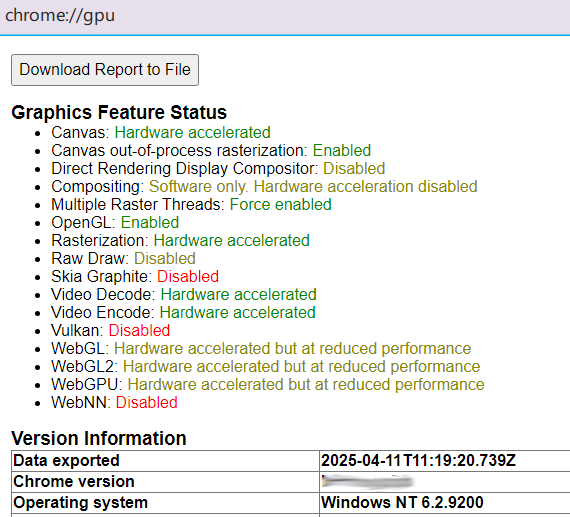Click the WebGPU: reduced performance row

(x=268, y=384)
